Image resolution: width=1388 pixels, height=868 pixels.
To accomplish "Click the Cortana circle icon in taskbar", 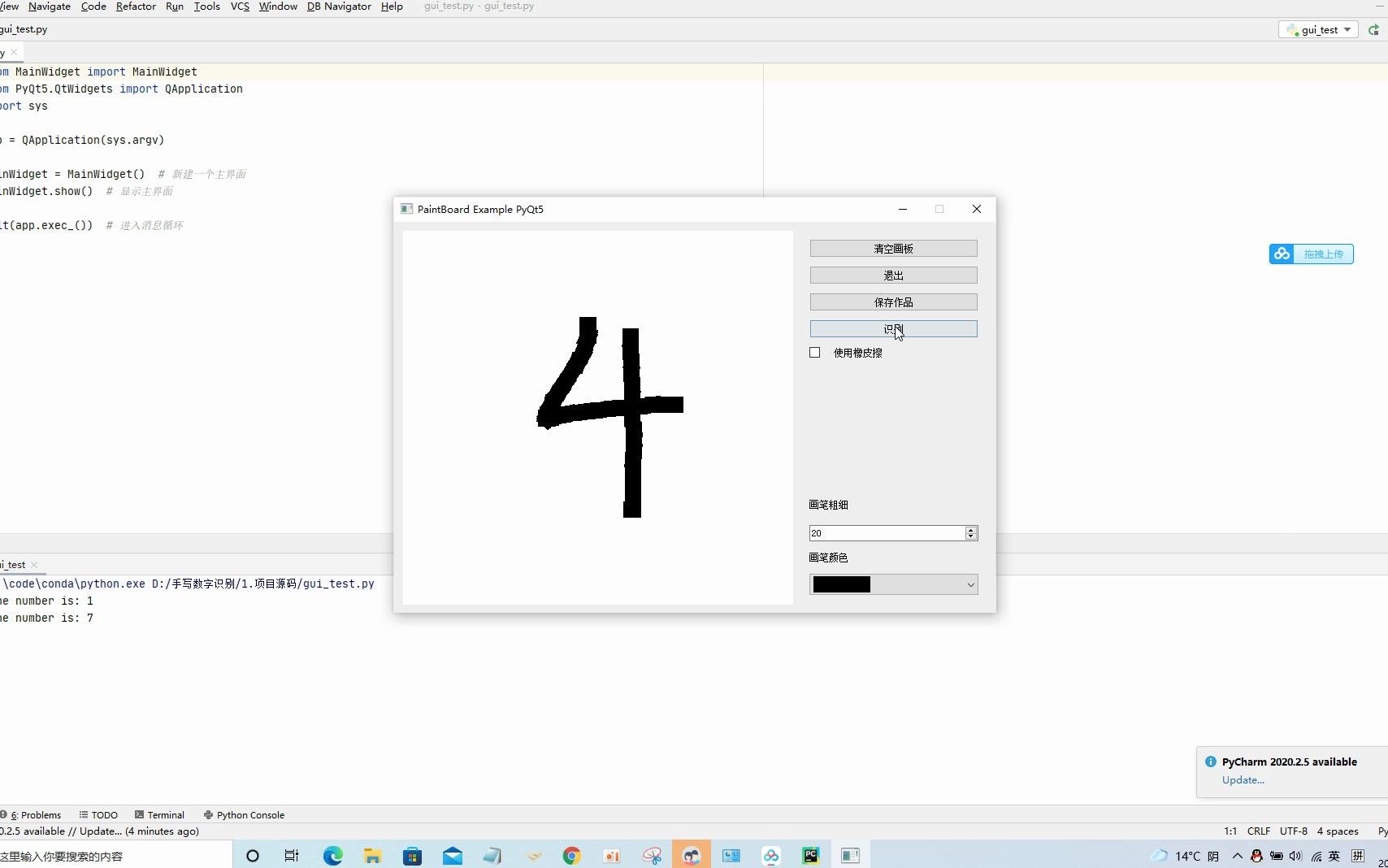I will [253, 856].
